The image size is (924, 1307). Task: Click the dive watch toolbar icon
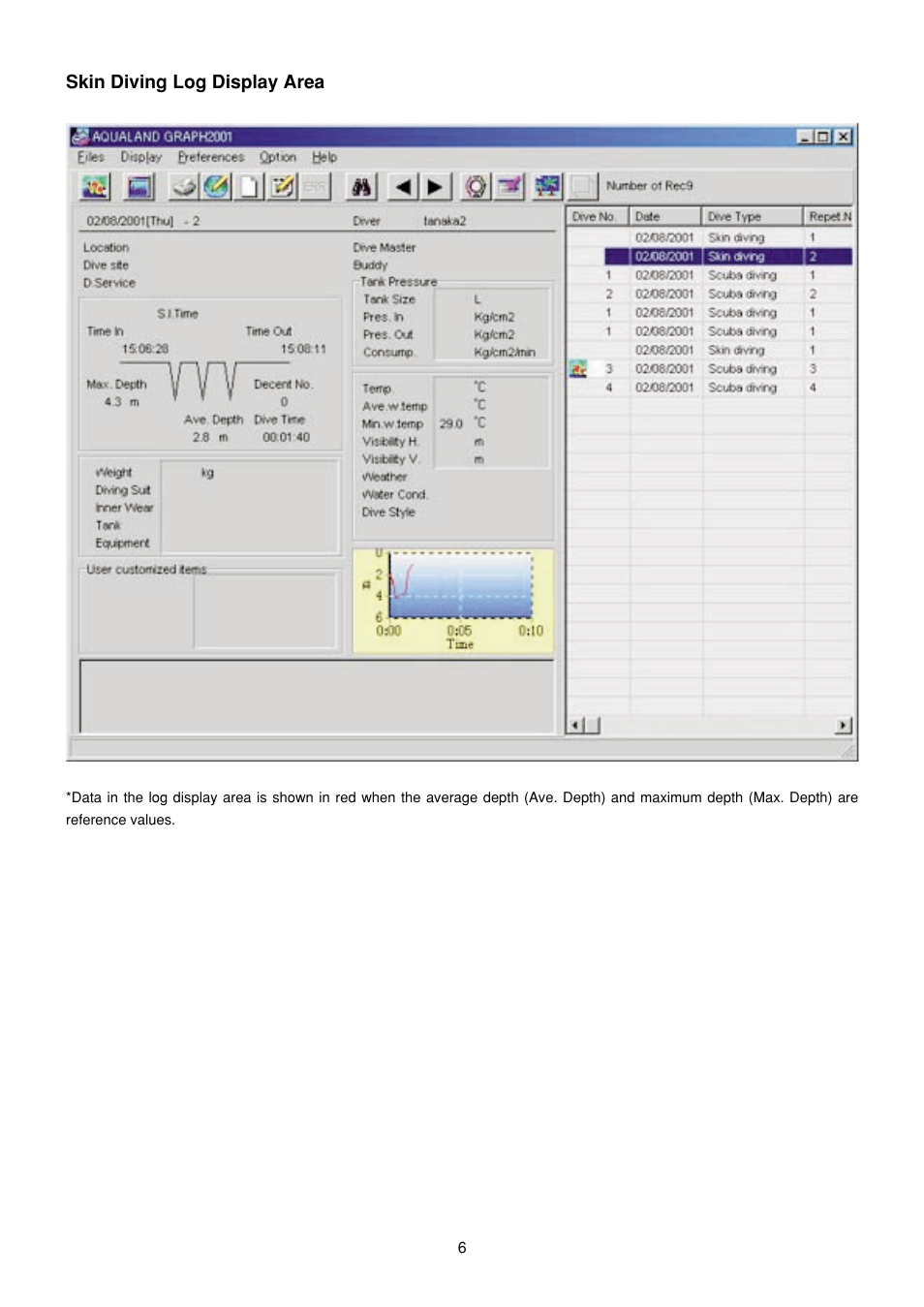point(476,186)
